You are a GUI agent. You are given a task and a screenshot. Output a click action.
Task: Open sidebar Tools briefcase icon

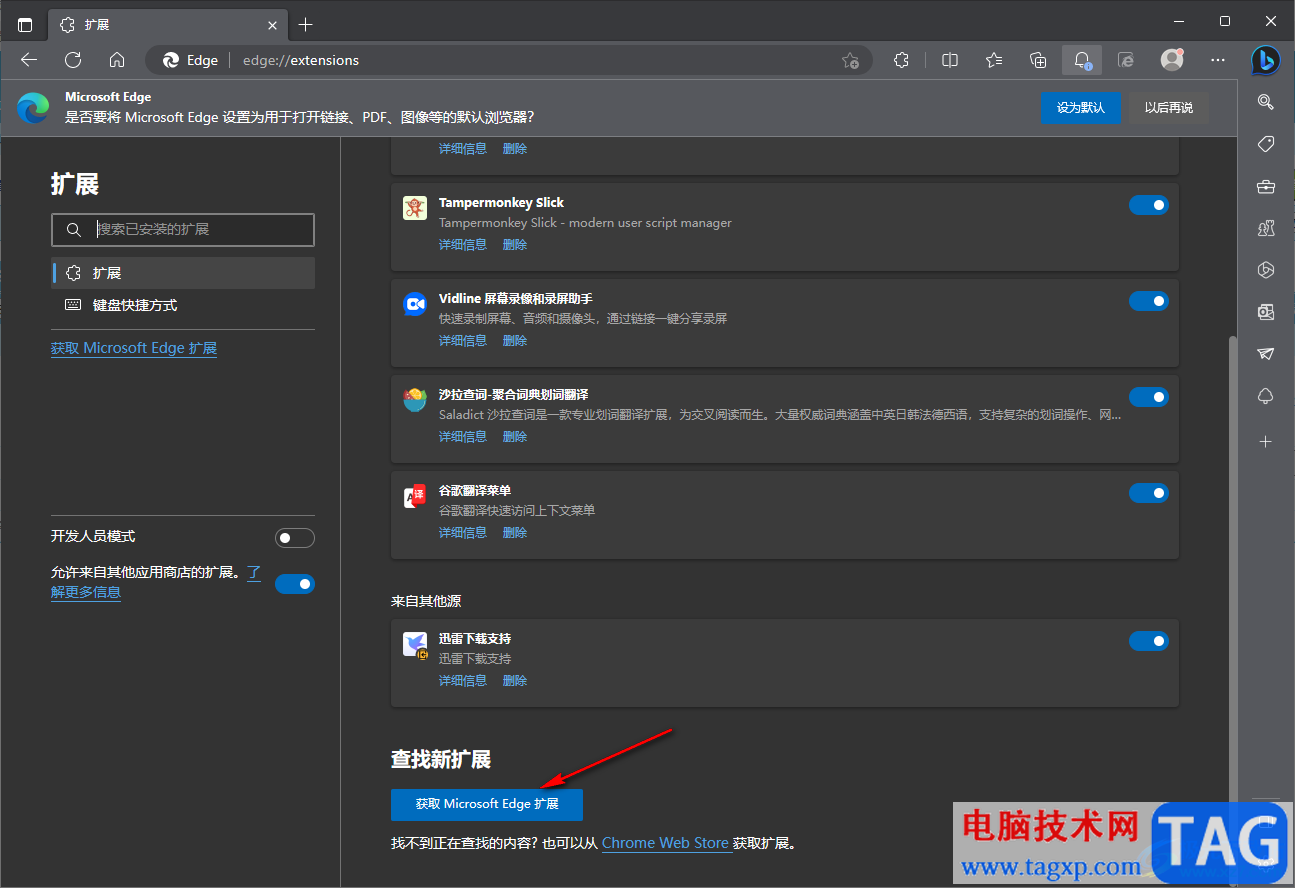click(1266, 186)
